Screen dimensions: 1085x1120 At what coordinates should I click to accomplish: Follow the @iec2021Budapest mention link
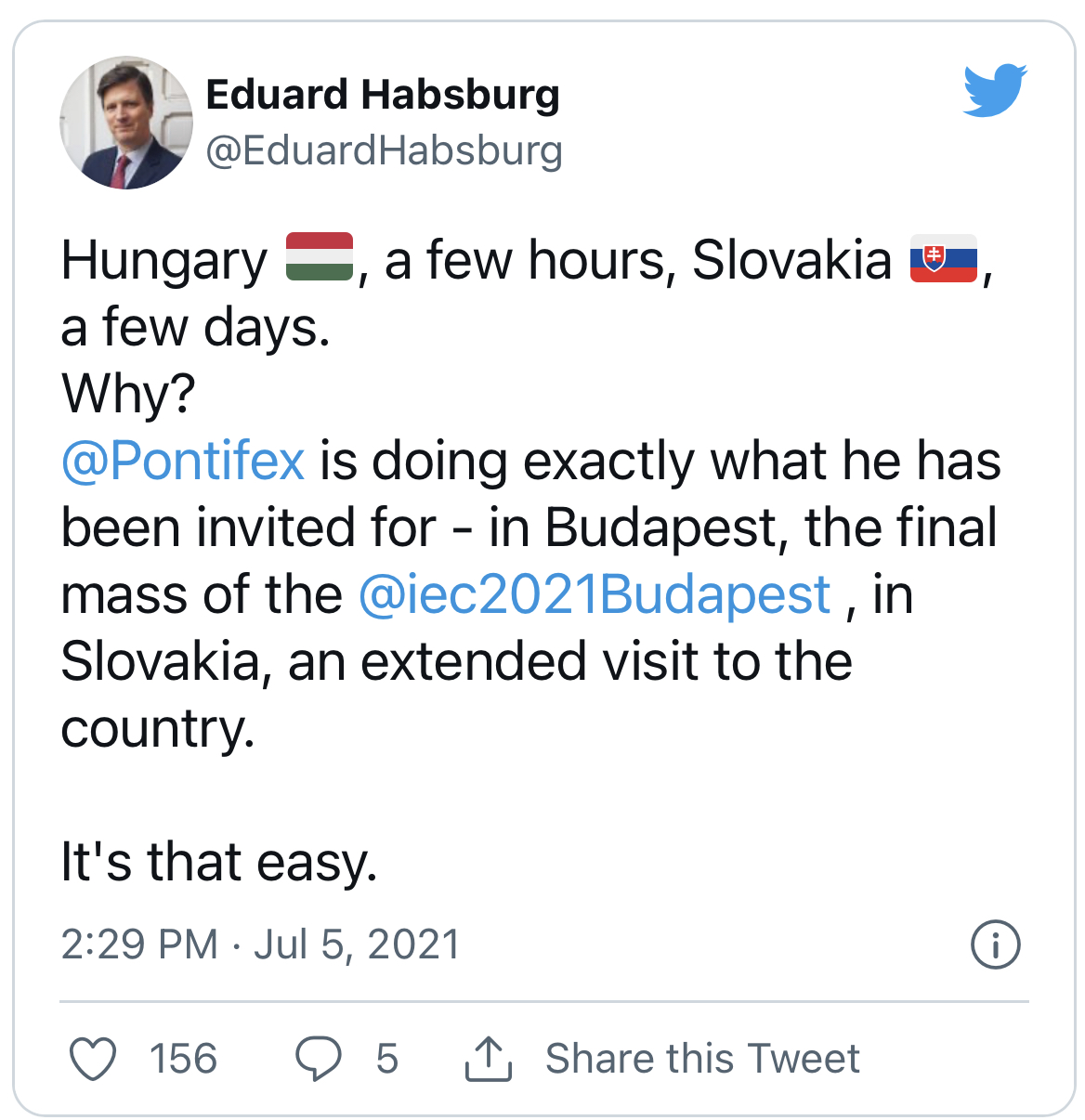point(594,594)
